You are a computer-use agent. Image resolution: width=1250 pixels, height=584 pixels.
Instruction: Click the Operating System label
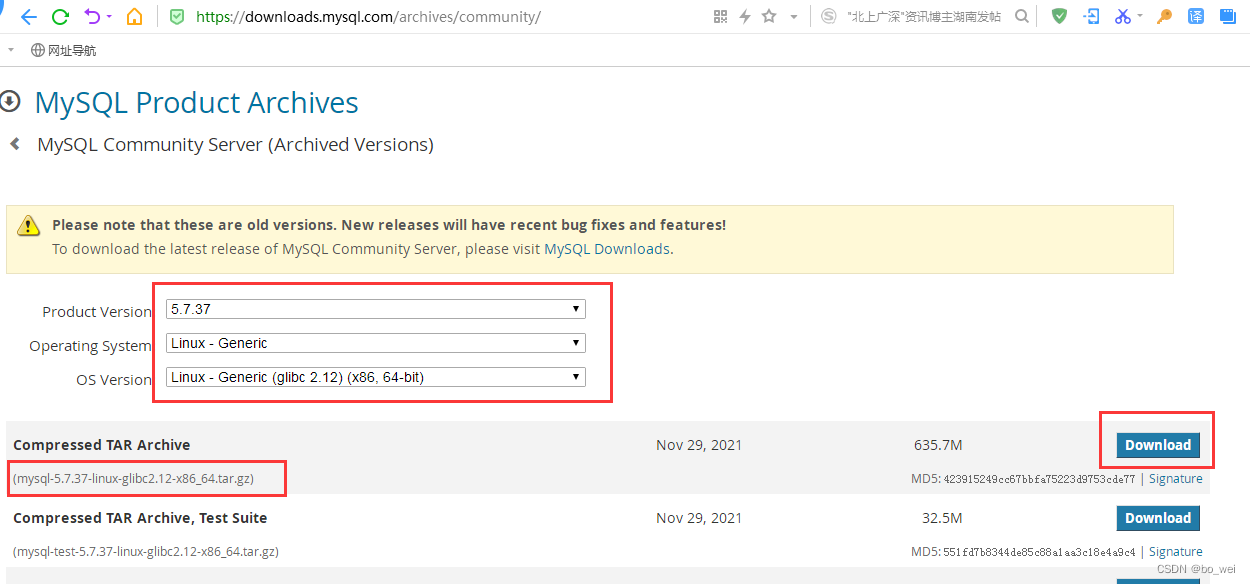pos(90,346)
